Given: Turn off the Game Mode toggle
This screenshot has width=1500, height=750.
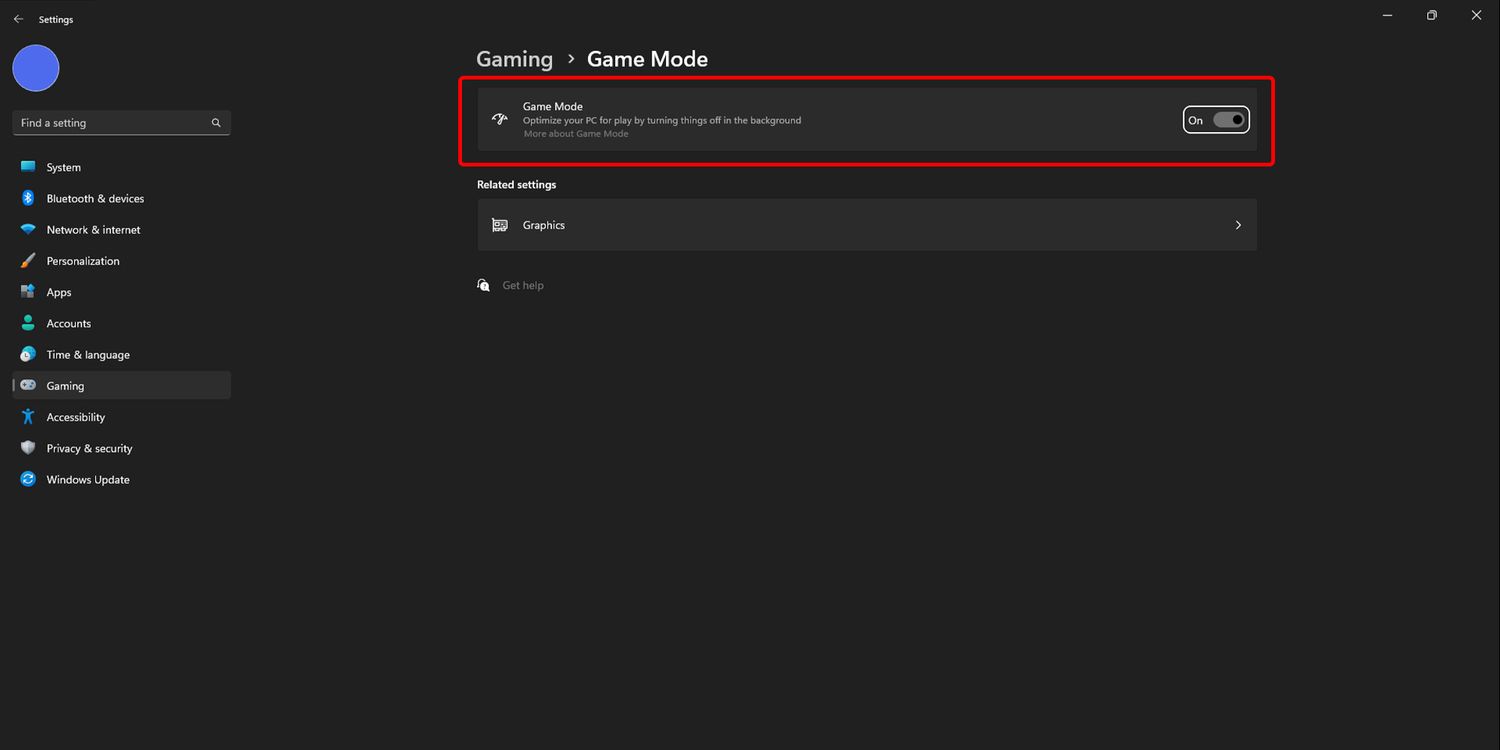Looking at the screenshot, I should point(1229,120).
